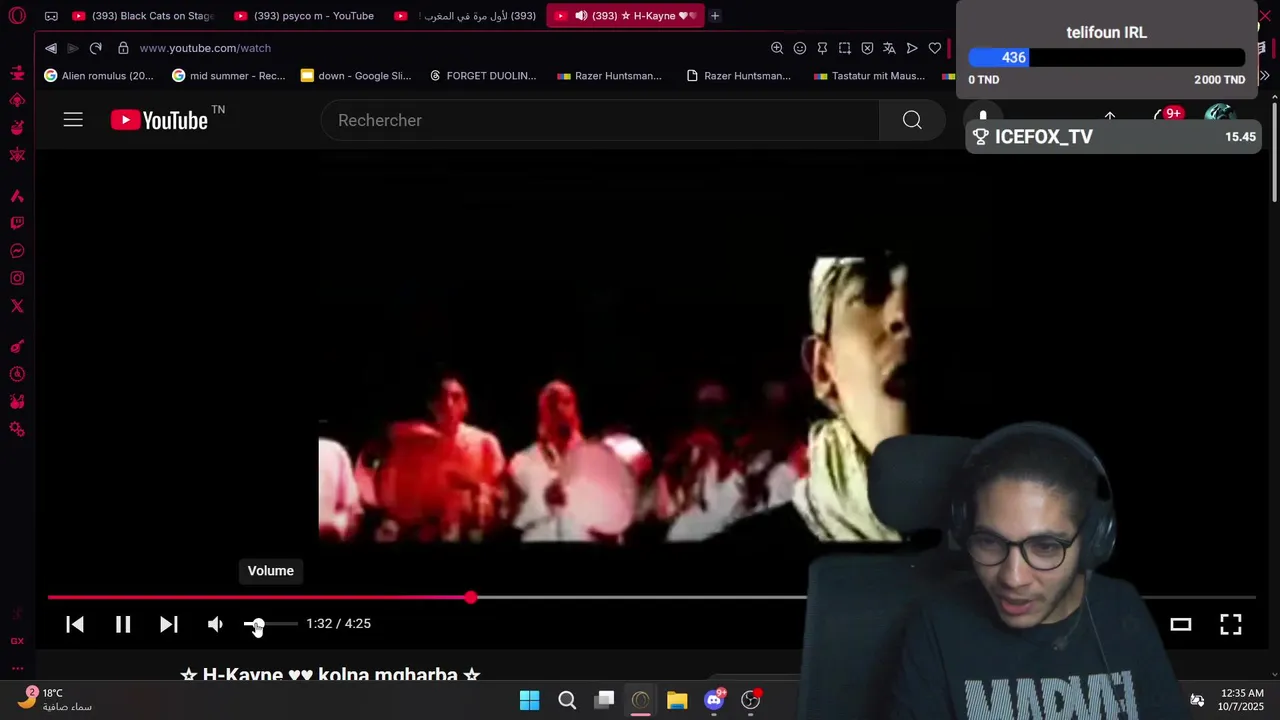
Task: Select the H-Kayne tab
Action: 625,16
